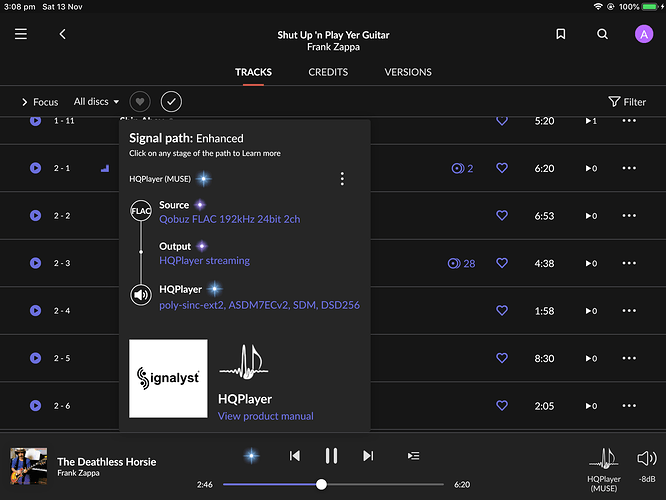The height and width of the screenshot is (500, 666).
Task: Toggle the favorites heart filter
Action: coord(140,102)
